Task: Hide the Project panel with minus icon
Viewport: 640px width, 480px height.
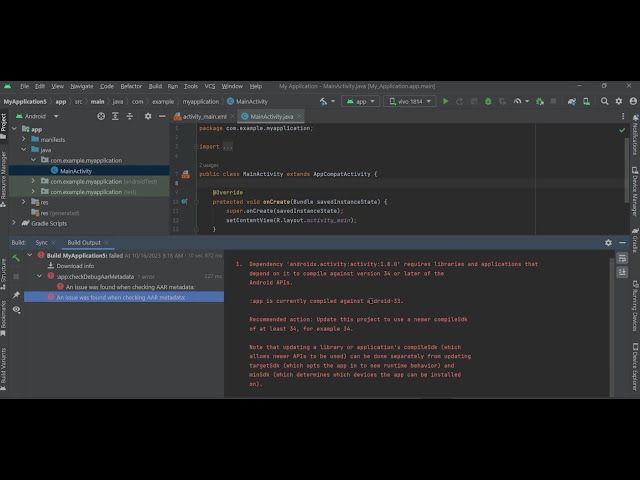Action: [162, 116]
